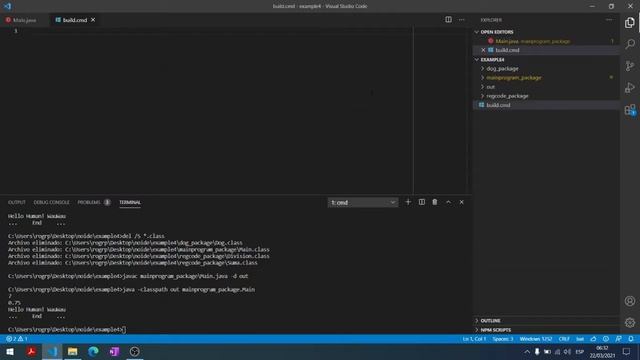The width and height of the screenshot is (640, 360).
Task: Open the clock and date 22/03/2021
Action: (602, 351)
